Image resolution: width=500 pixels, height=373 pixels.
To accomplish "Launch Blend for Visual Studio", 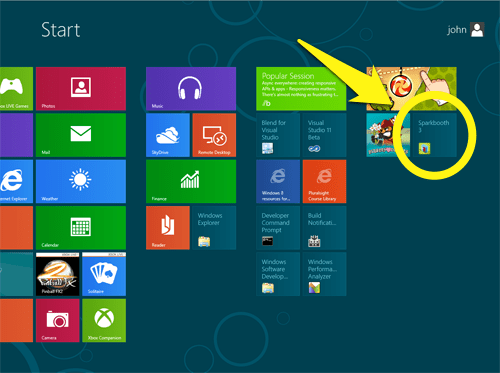I will [x=278, y=135].
